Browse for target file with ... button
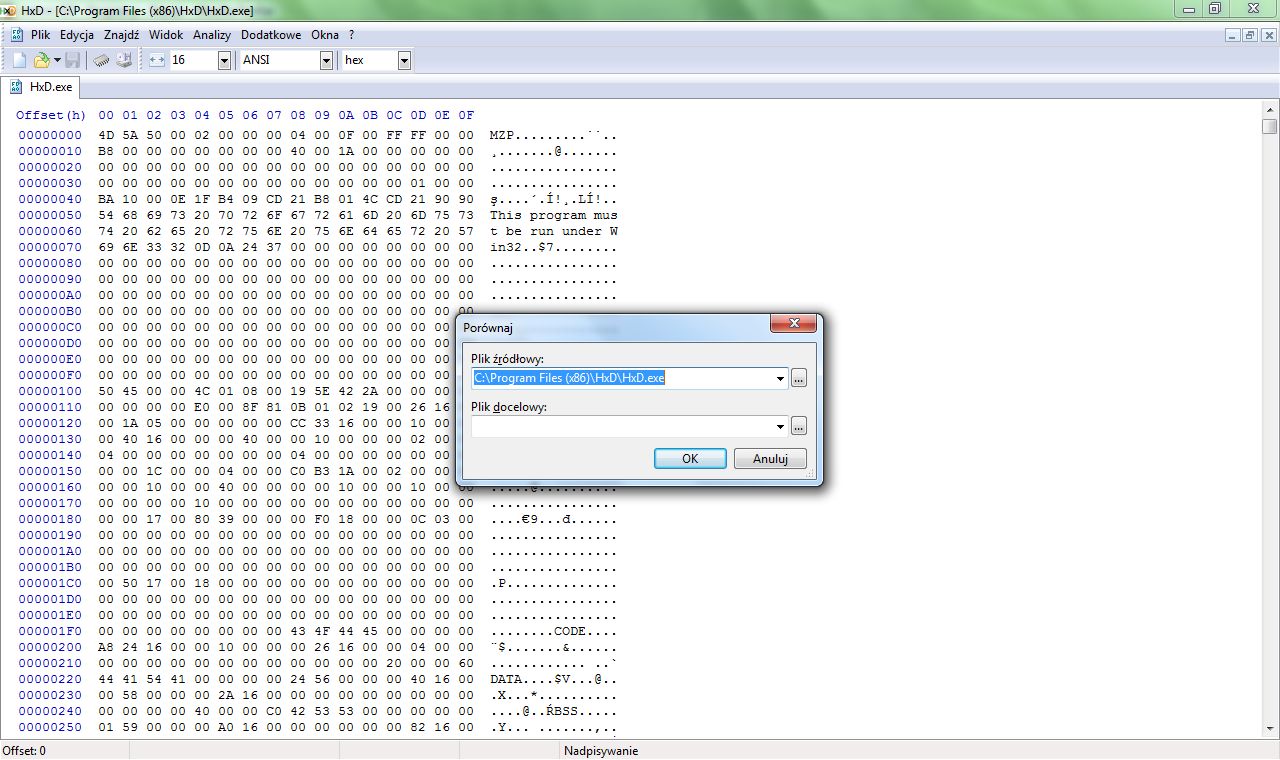Screen dimensions: 1280x760 (798, 426)
